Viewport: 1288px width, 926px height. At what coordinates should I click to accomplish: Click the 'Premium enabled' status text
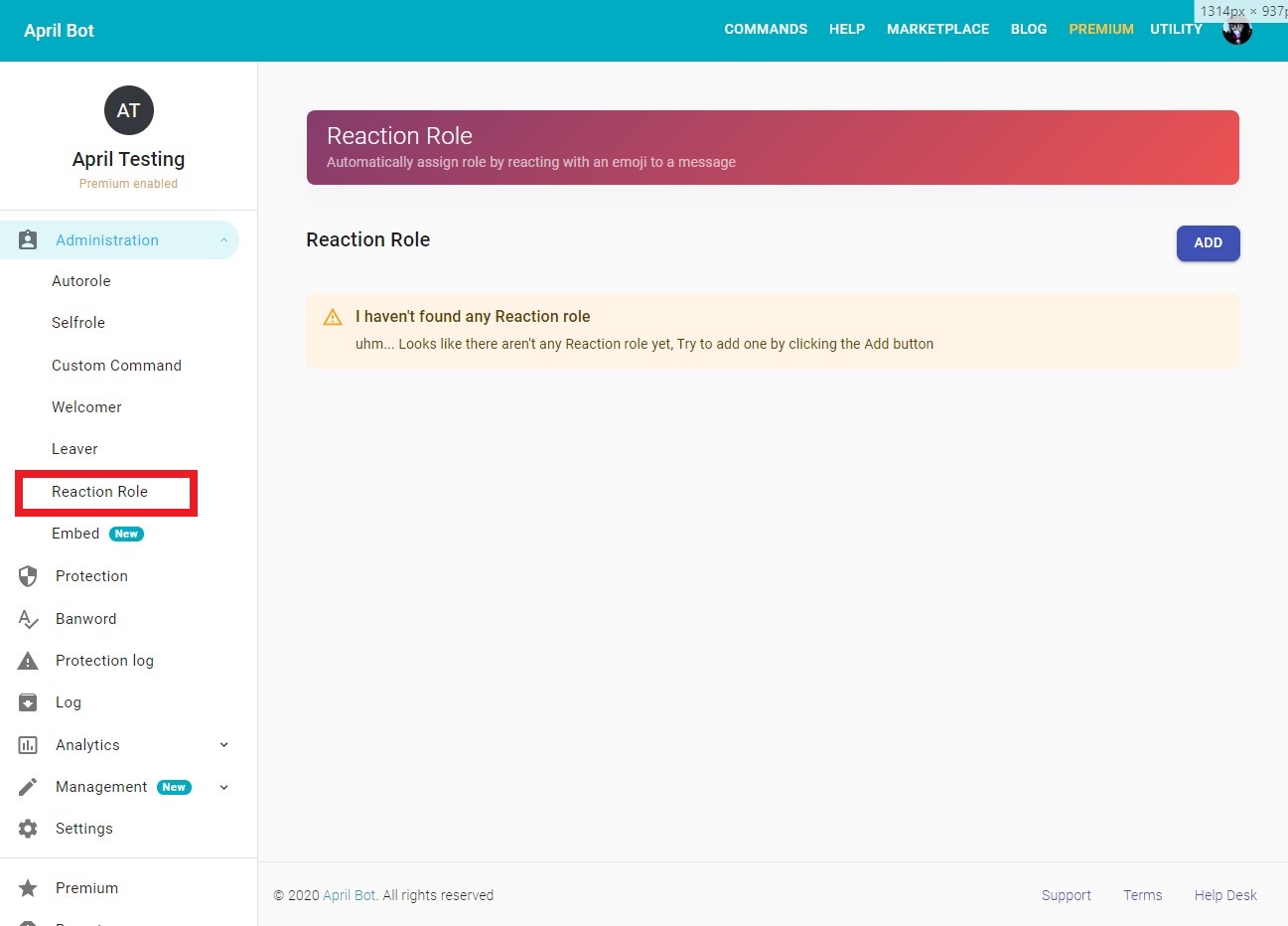point(129,184)
